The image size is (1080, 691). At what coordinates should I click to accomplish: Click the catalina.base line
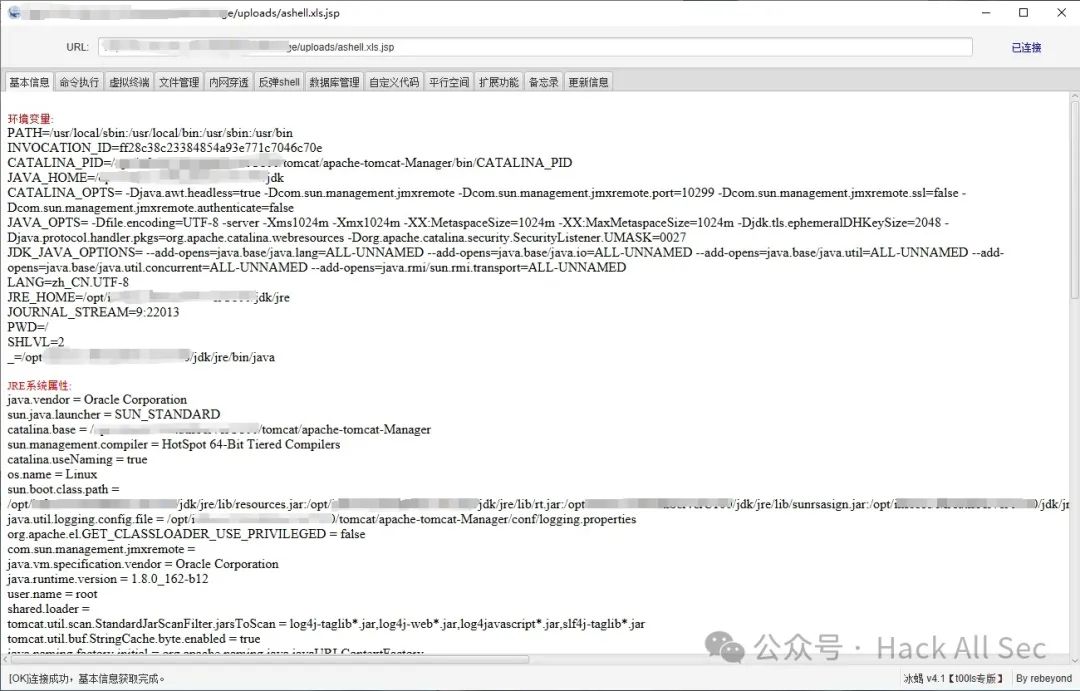coord(219,429)
